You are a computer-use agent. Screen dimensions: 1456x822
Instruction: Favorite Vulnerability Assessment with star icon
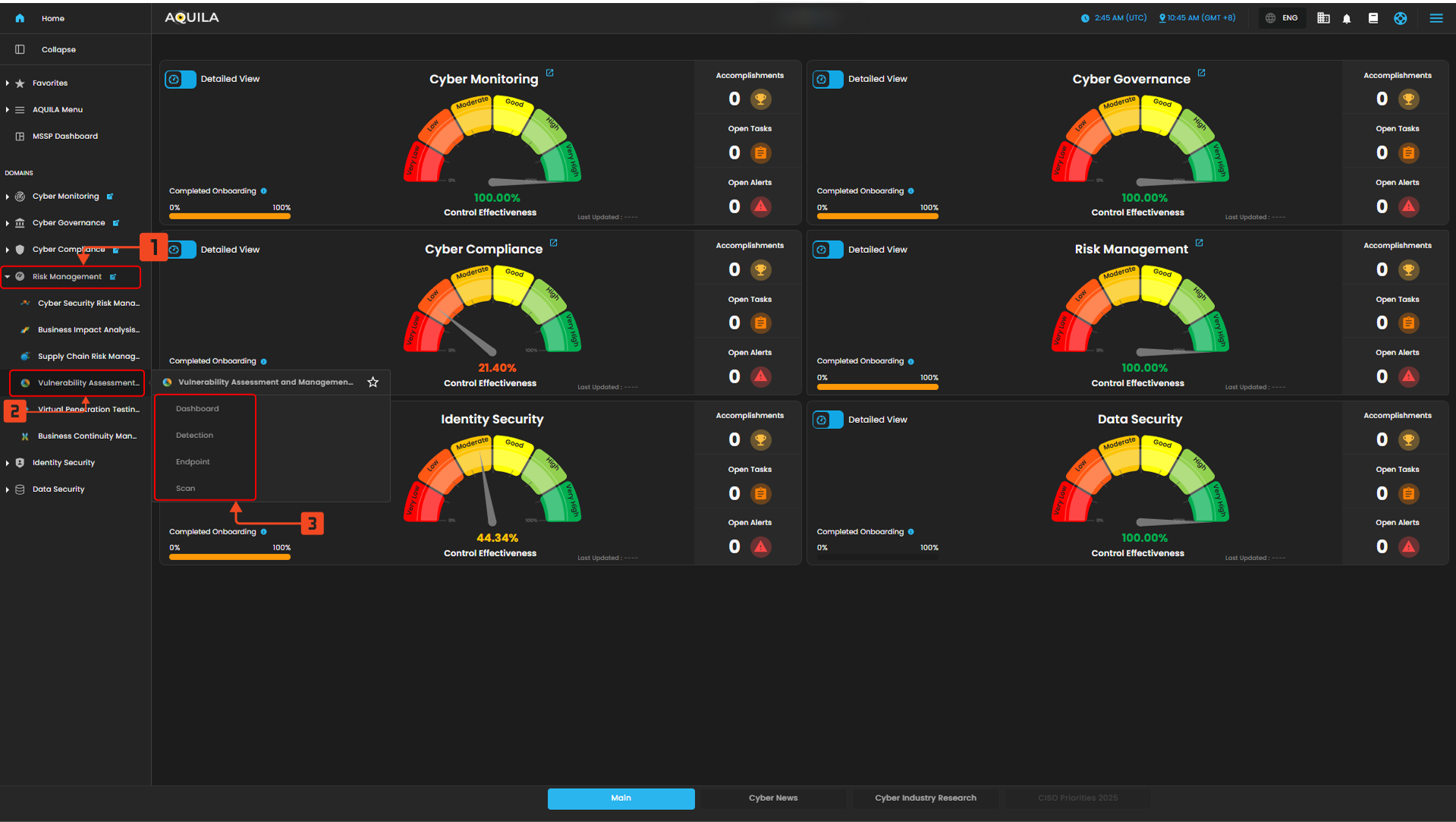373,383
